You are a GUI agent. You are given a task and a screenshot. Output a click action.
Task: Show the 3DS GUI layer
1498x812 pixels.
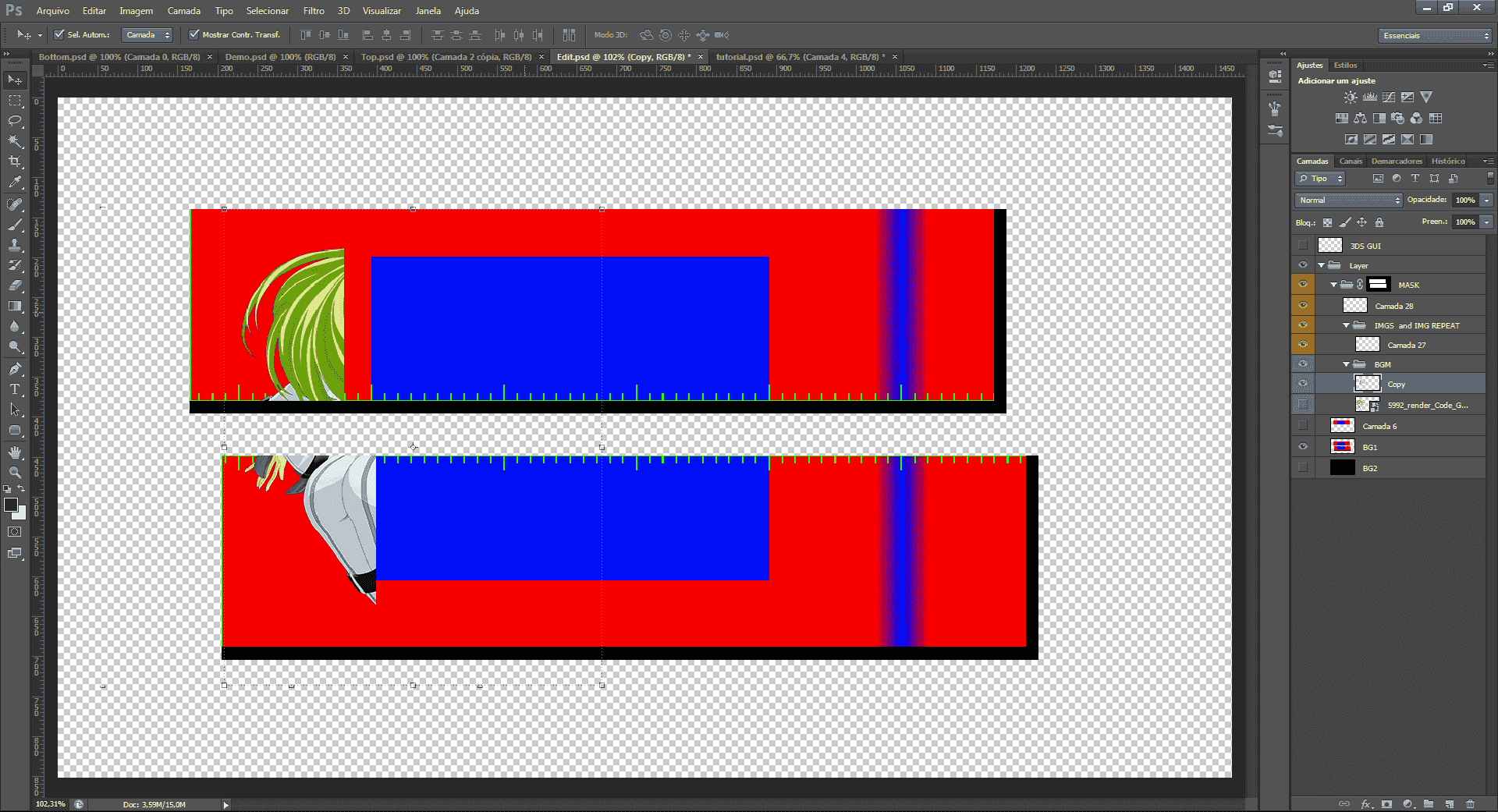pyautogui.click(x=1303, y=246)
